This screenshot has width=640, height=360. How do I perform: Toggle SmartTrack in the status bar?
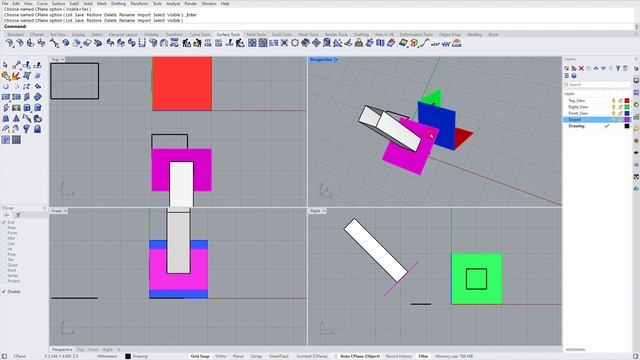(x=279, y=356)
